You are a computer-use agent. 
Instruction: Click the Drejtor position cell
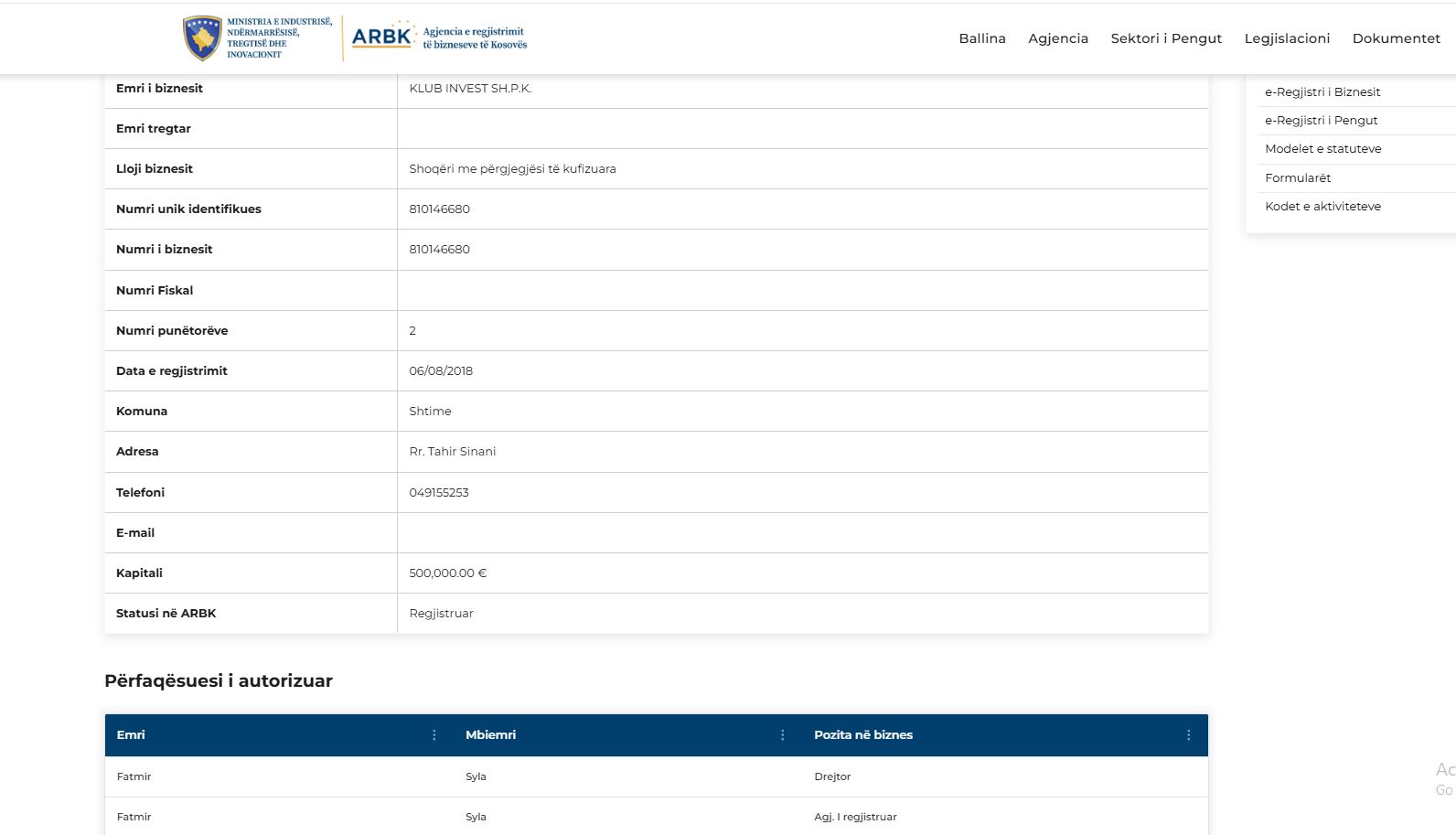coord(832,777)
